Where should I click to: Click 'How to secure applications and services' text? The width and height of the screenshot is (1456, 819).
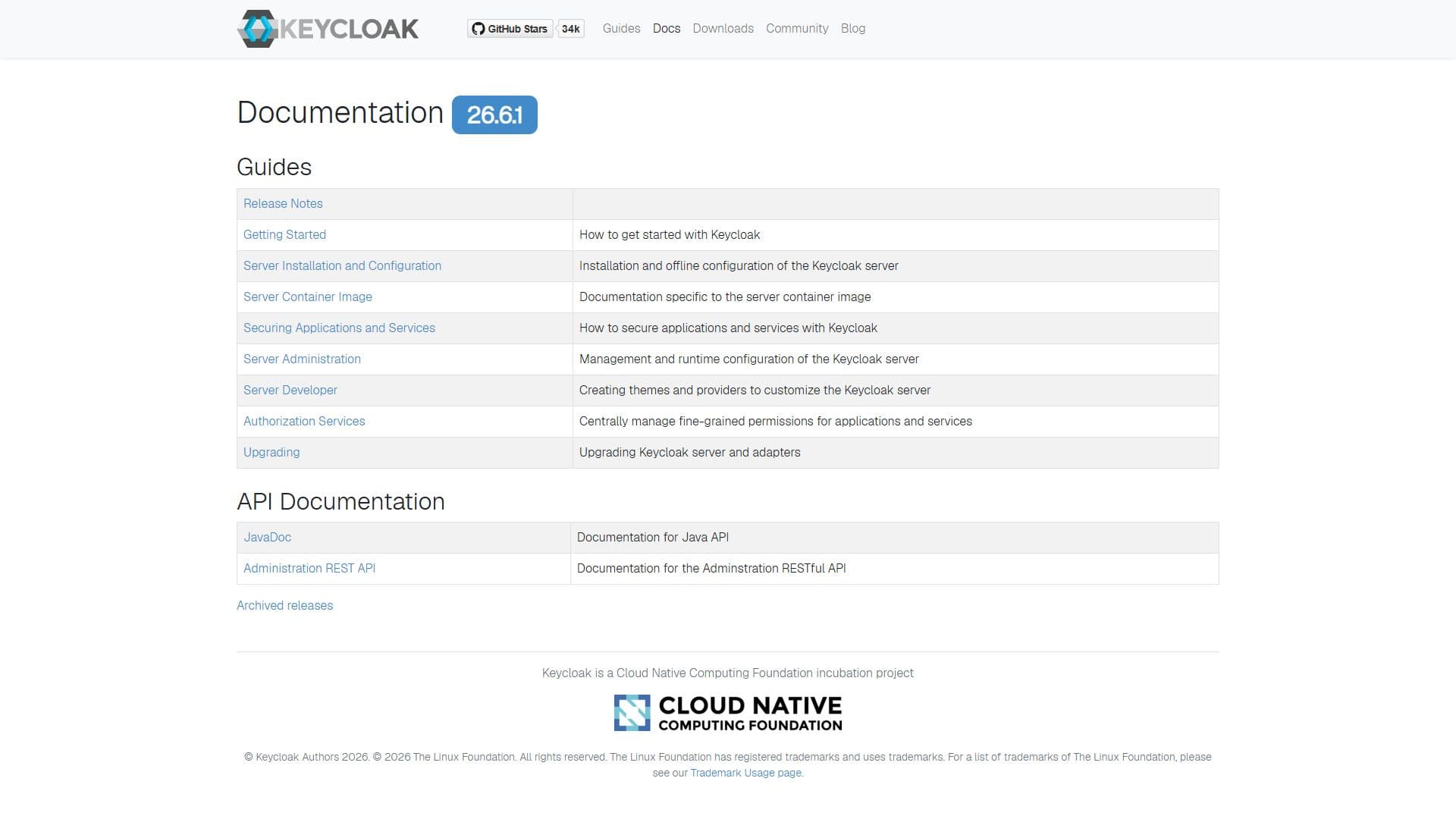728,328
